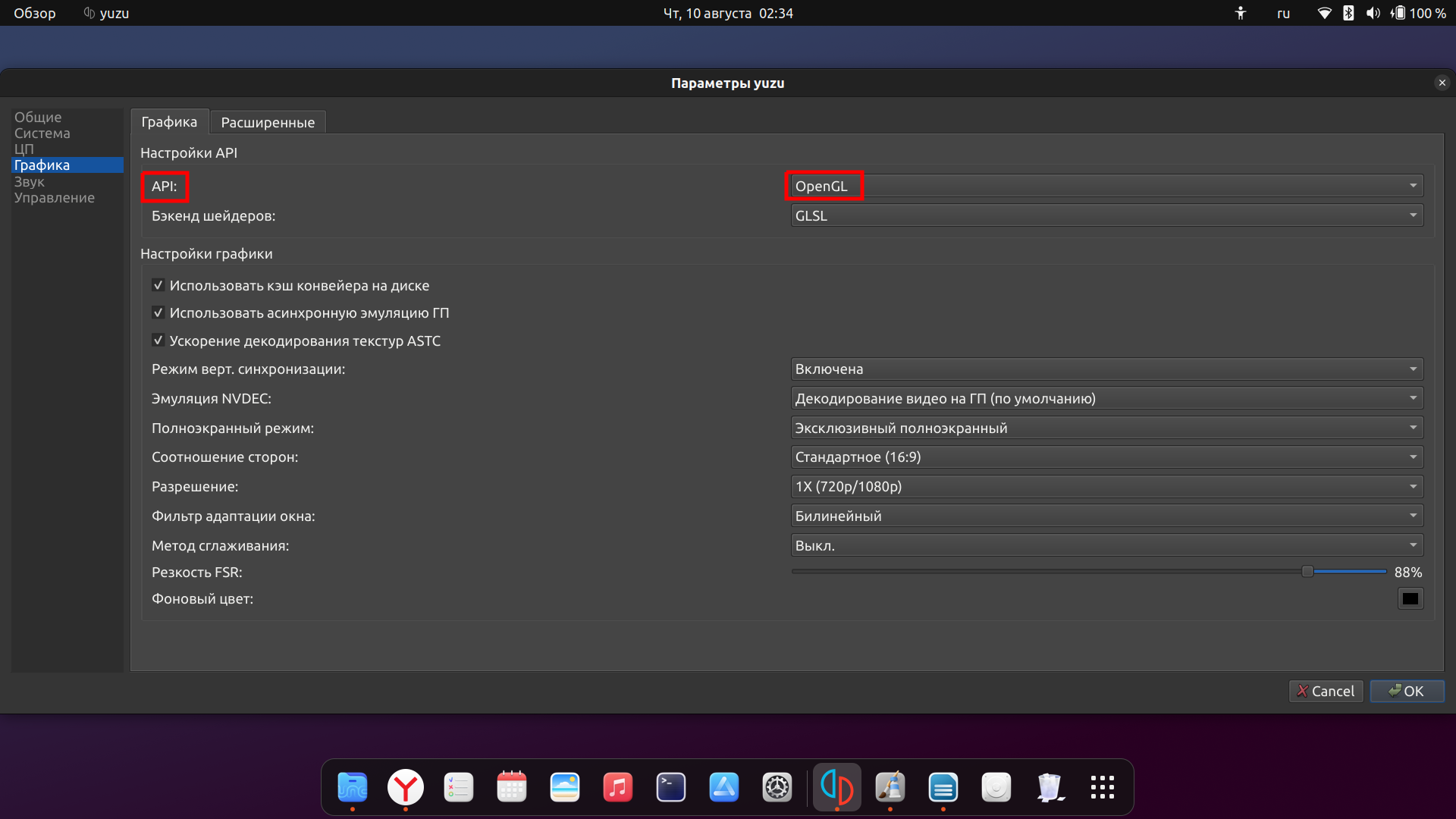
Task: Open the Terminal from the dock
Action: coord(671,787)
